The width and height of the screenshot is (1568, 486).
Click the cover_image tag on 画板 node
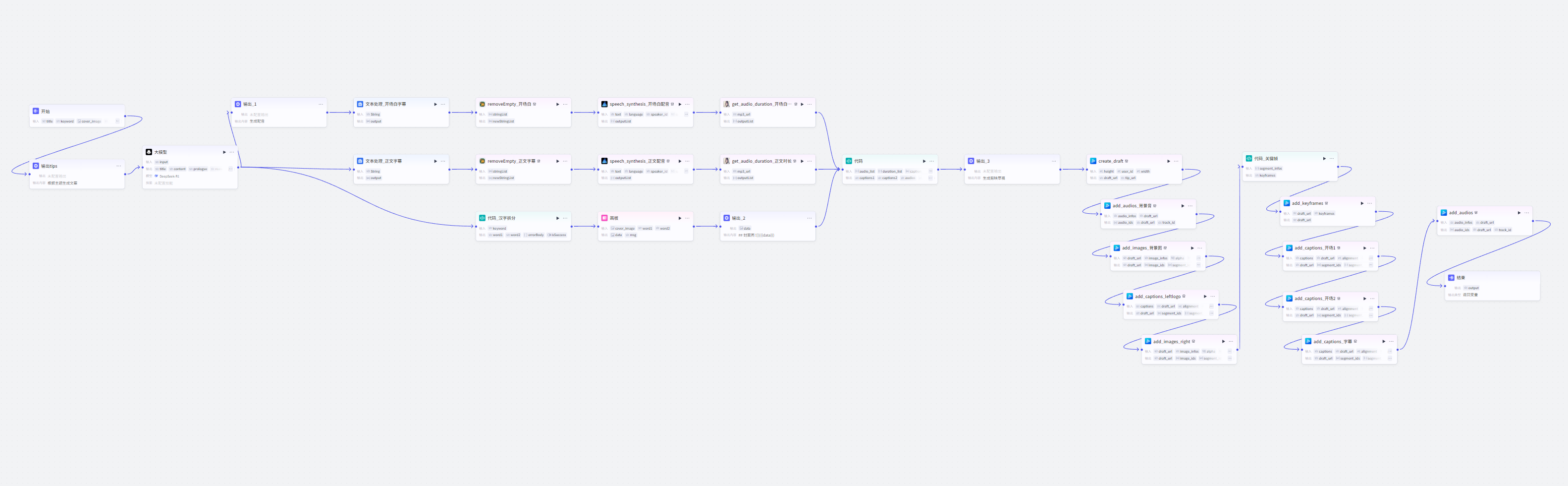623,229
